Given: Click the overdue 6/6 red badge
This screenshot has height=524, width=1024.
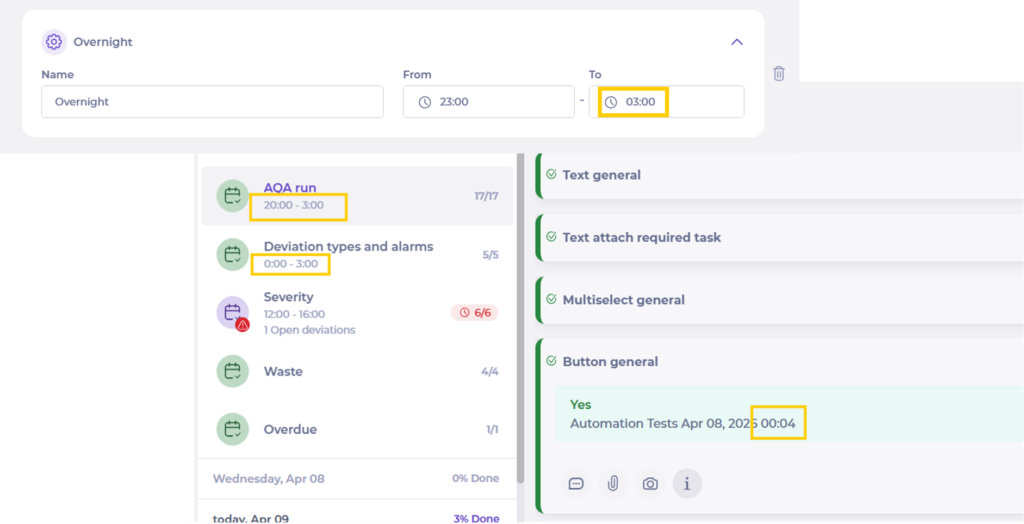Looking at the screenshot, I should 474,313.
